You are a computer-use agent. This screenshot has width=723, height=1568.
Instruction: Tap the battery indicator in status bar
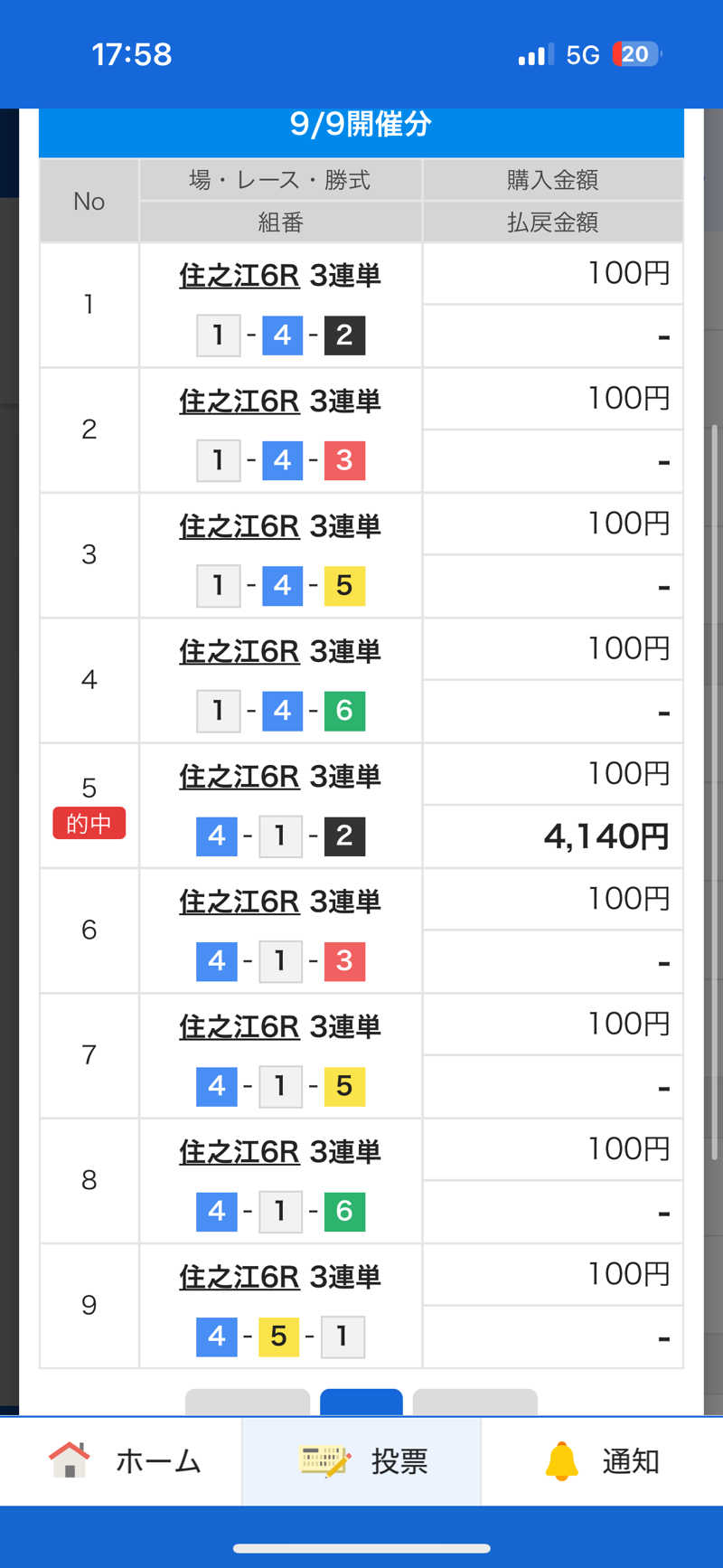pyautogui.click(x=636, y=54)
